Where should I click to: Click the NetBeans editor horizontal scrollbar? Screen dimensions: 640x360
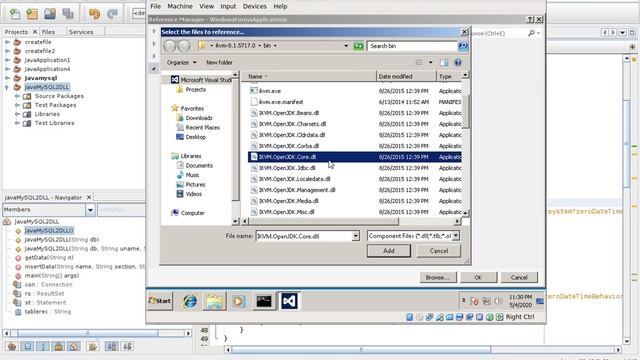[x=361, y=349]
